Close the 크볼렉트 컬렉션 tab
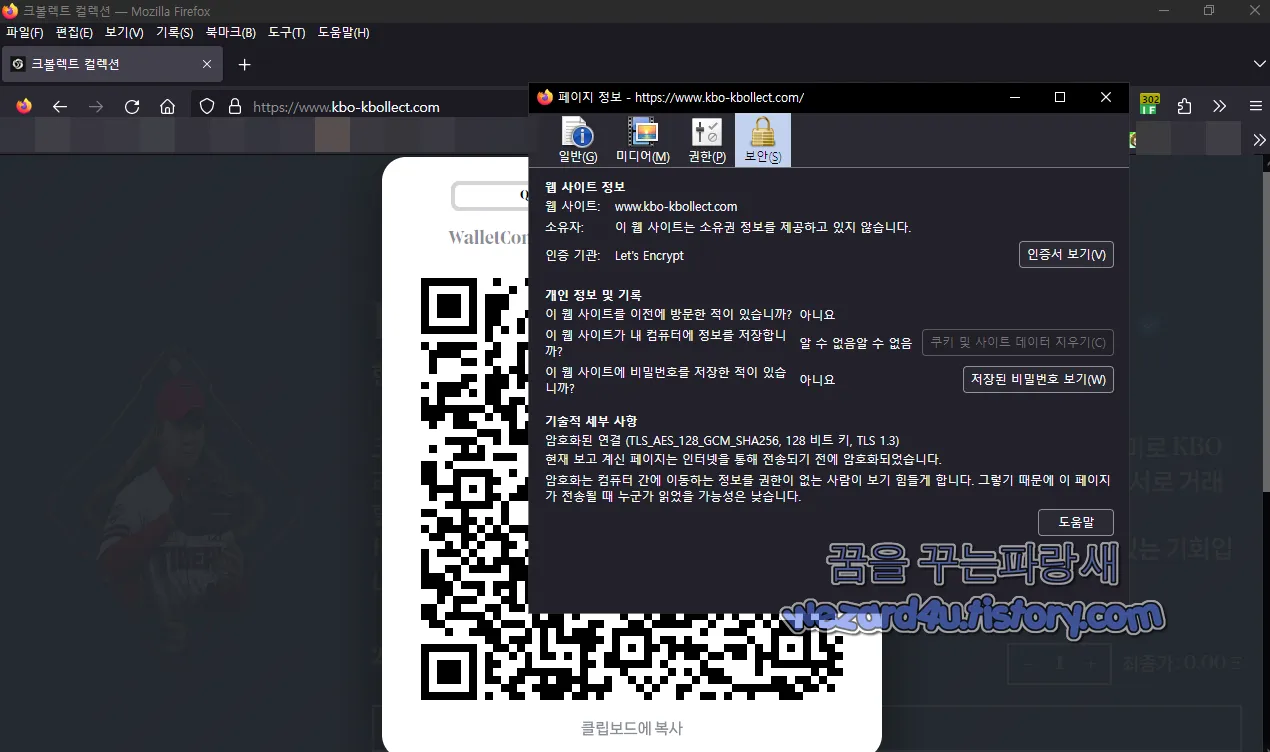1270x752 pixels. click(207, 64)
